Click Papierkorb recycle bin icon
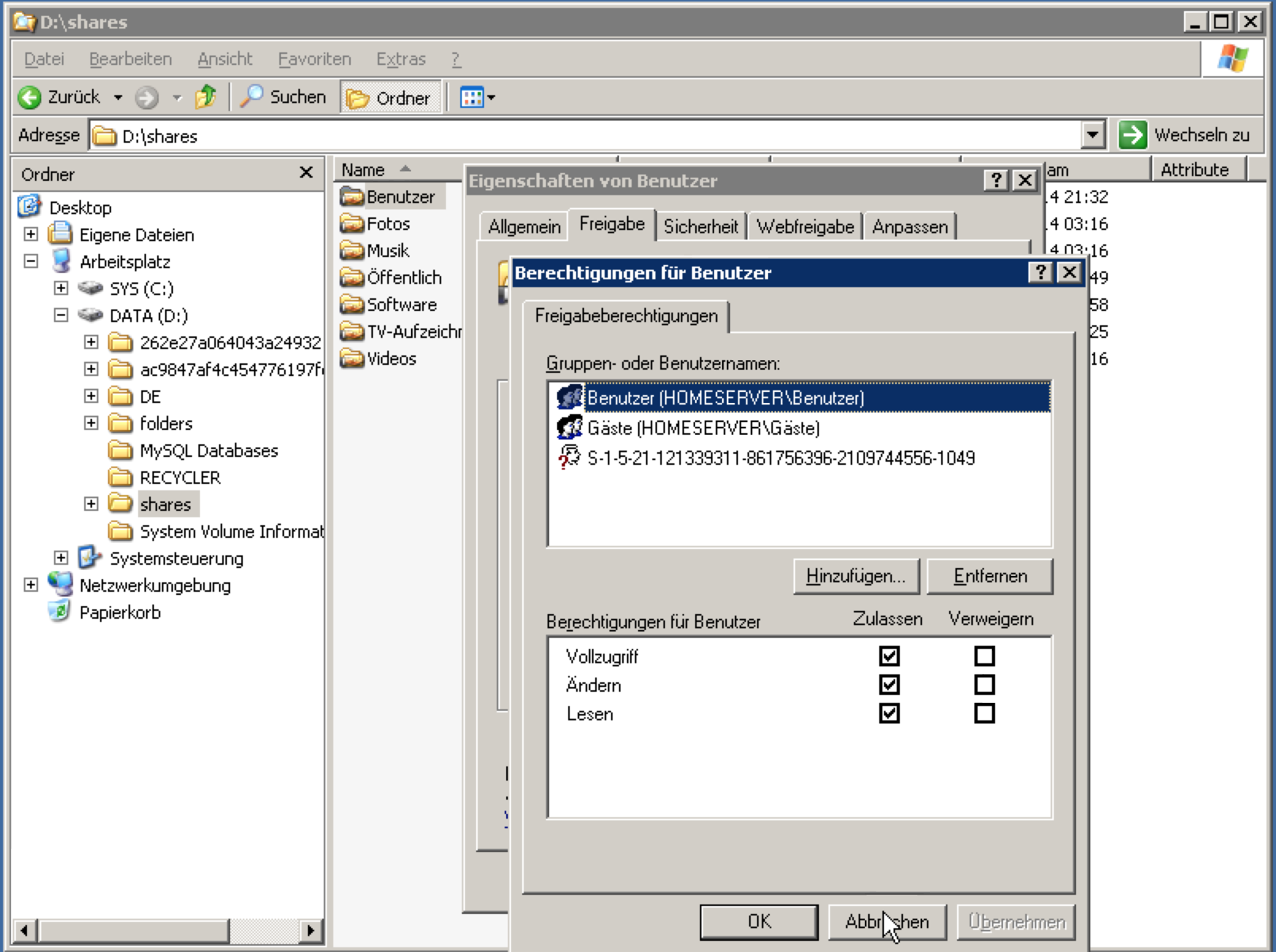 click(60, 612)
